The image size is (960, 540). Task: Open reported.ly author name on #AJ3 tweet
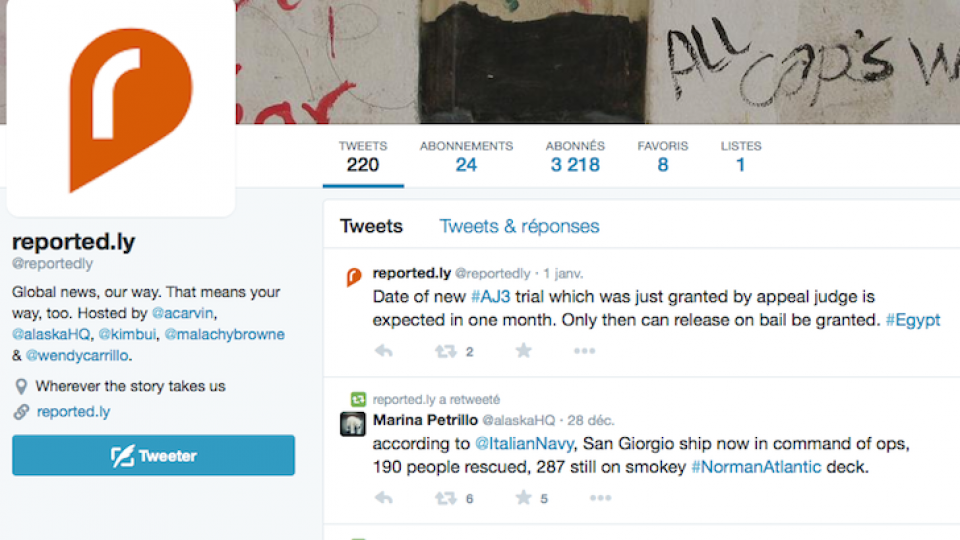[412, 273]
